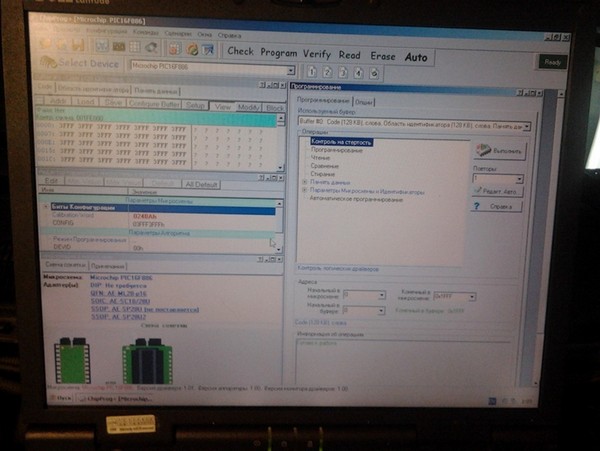Click the save-file toolbar icon

(x=78, y=45)
